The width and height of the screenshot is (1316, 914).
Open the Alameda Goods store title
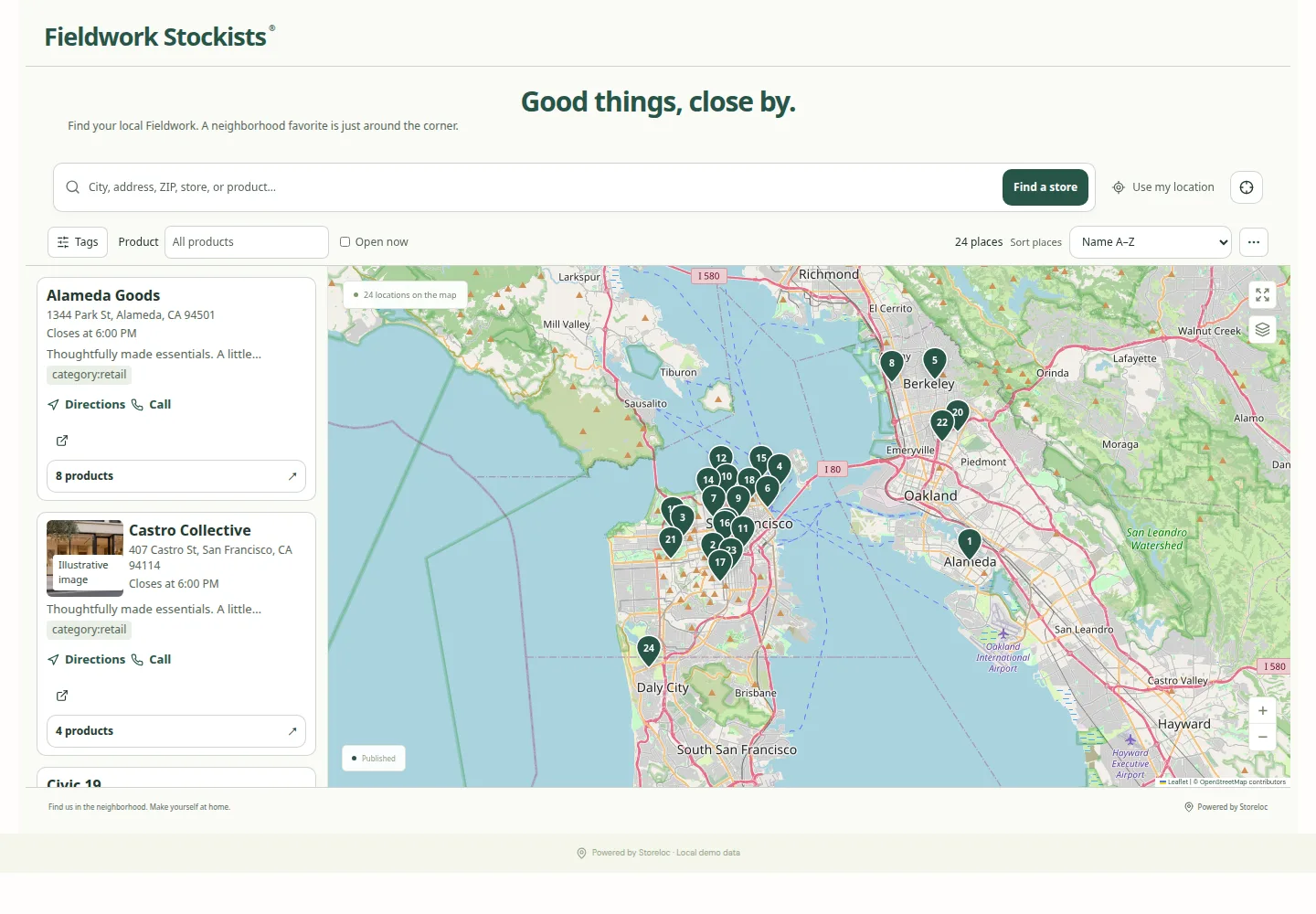103,296
